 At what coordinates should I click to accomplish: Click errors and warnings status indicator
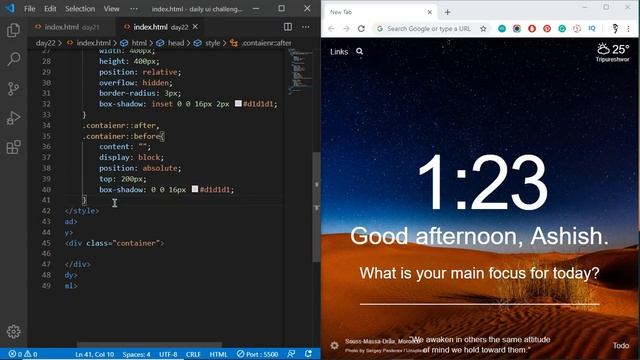[x=23, y=354]
